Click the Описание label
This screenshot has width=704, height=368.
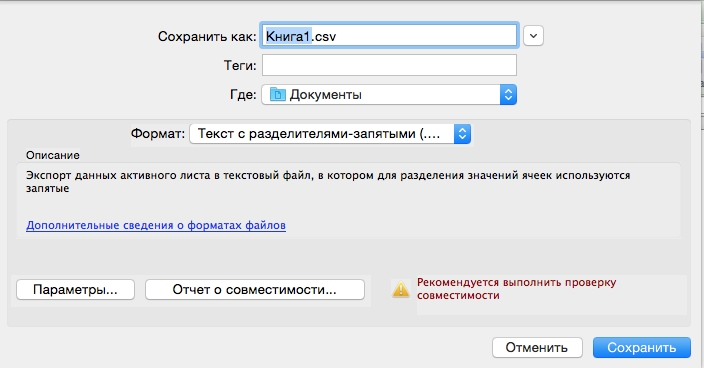tap(53, 155)
